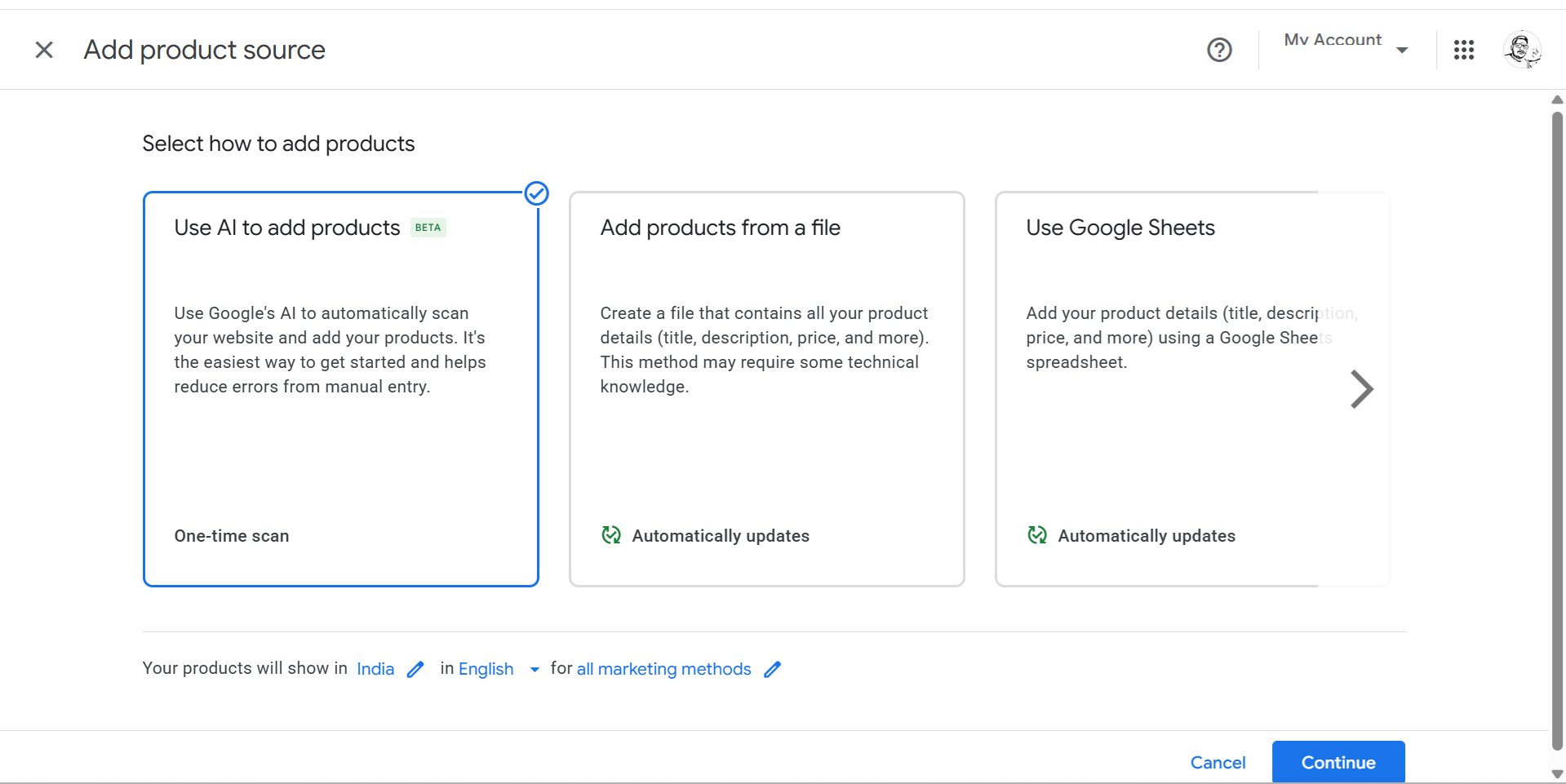Viewport: 1566px width, 784px height.
Task: Click the auto-update icon in Sheets card
Action: tap(1037, 535)
